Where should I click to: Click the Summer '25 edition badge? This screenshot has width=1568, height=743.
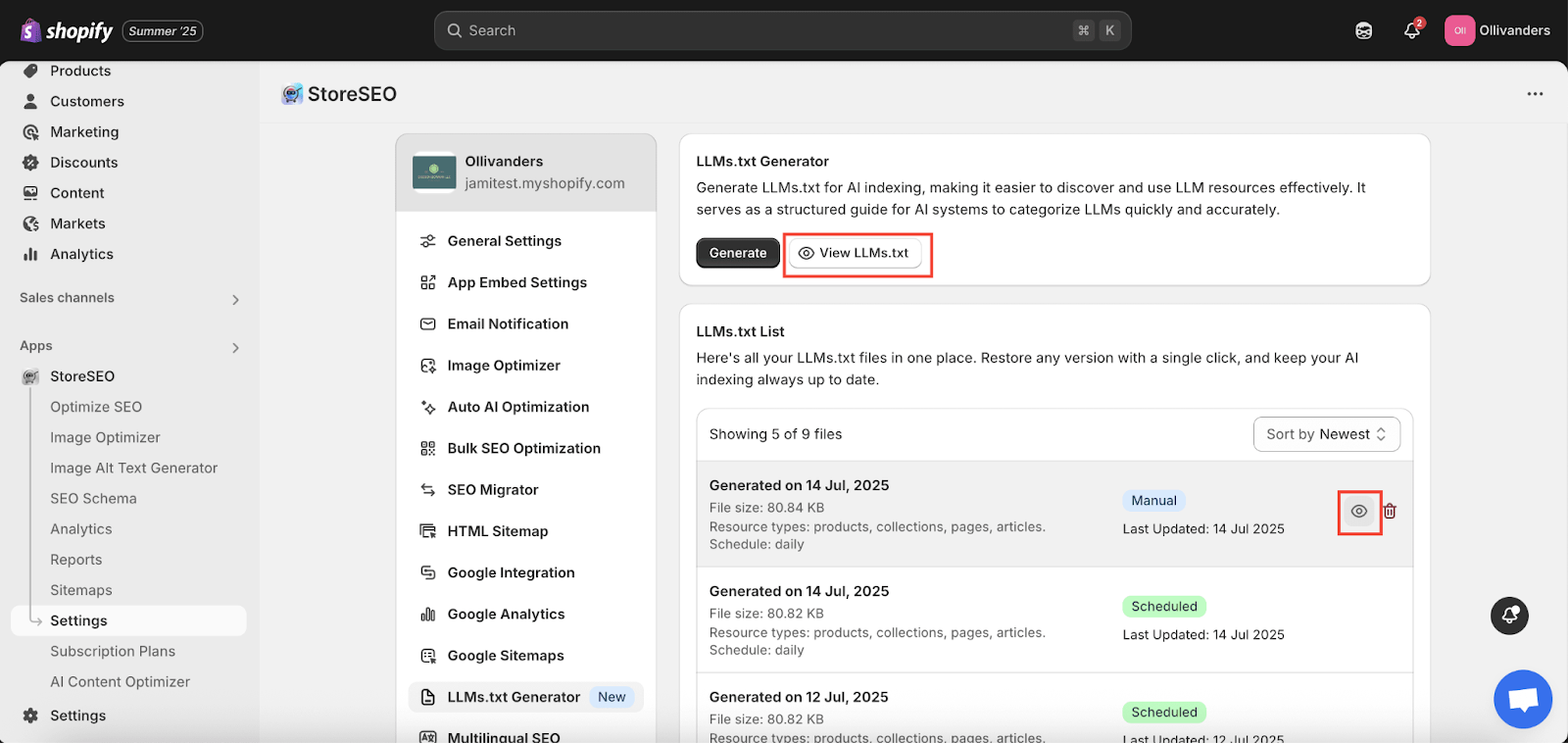[163, 31]
